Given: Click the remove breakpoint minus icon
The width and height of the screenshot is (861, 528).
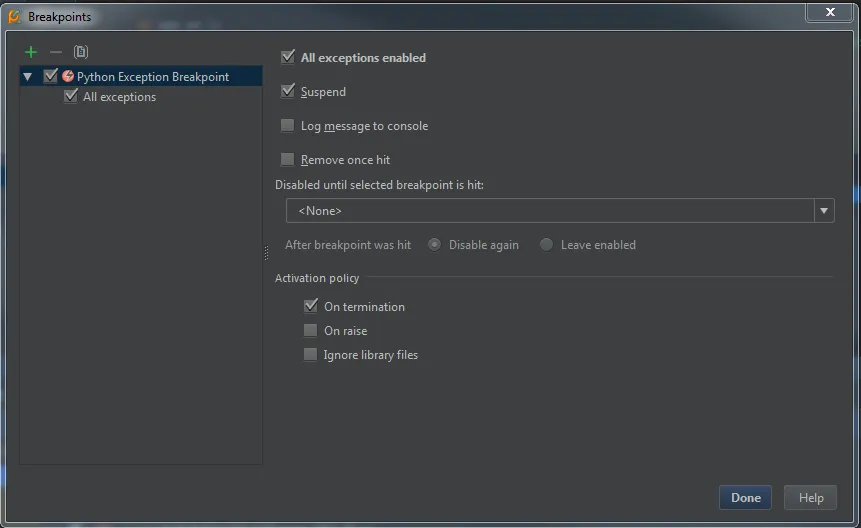Looking at the screenshot, I should pyautogui.click(x=56, y=52).
